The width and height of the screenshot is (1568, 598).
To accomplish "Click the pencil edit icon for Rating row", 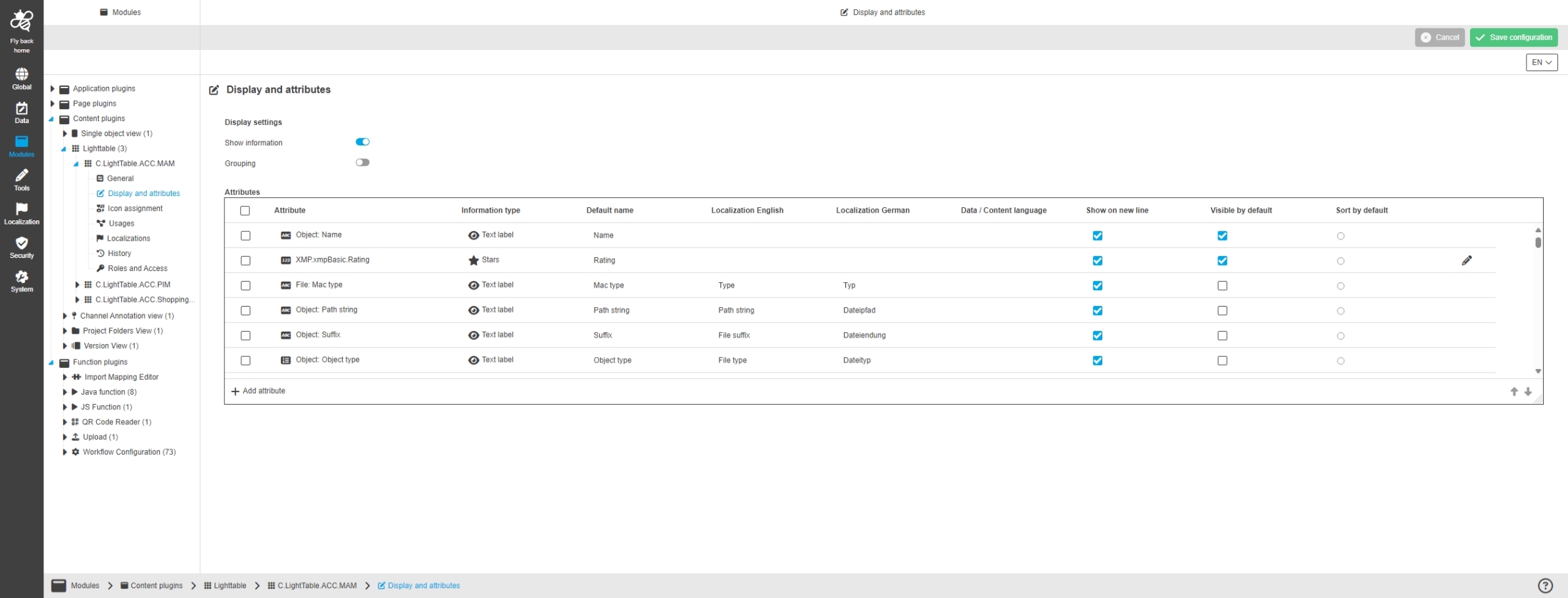I will tap(1466, 261).
